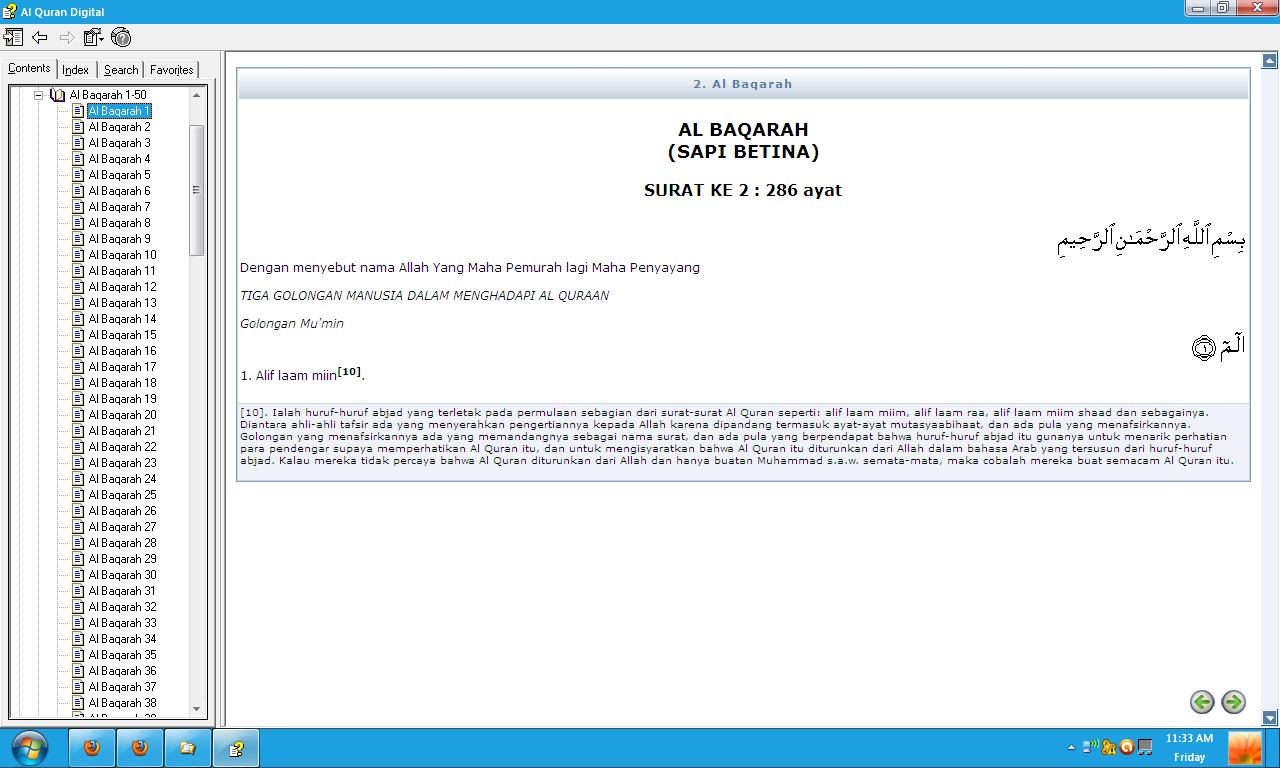
Task: Click page icon beside Al Baqarah 9
Action: pos(78,239)
